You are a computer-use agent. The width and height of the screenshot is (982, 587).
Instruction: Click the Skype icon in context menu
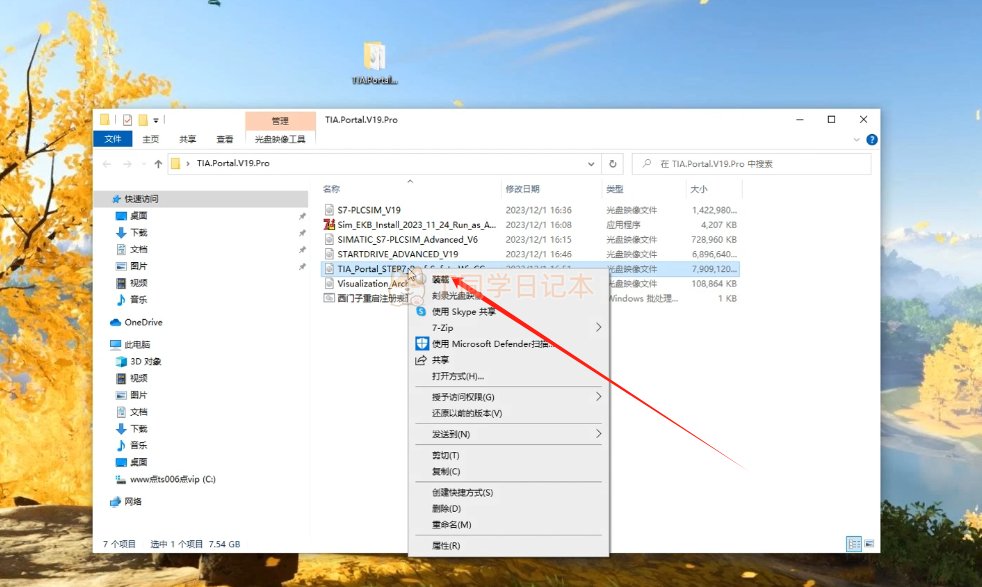pyautogui.click(x=421, y=311)
